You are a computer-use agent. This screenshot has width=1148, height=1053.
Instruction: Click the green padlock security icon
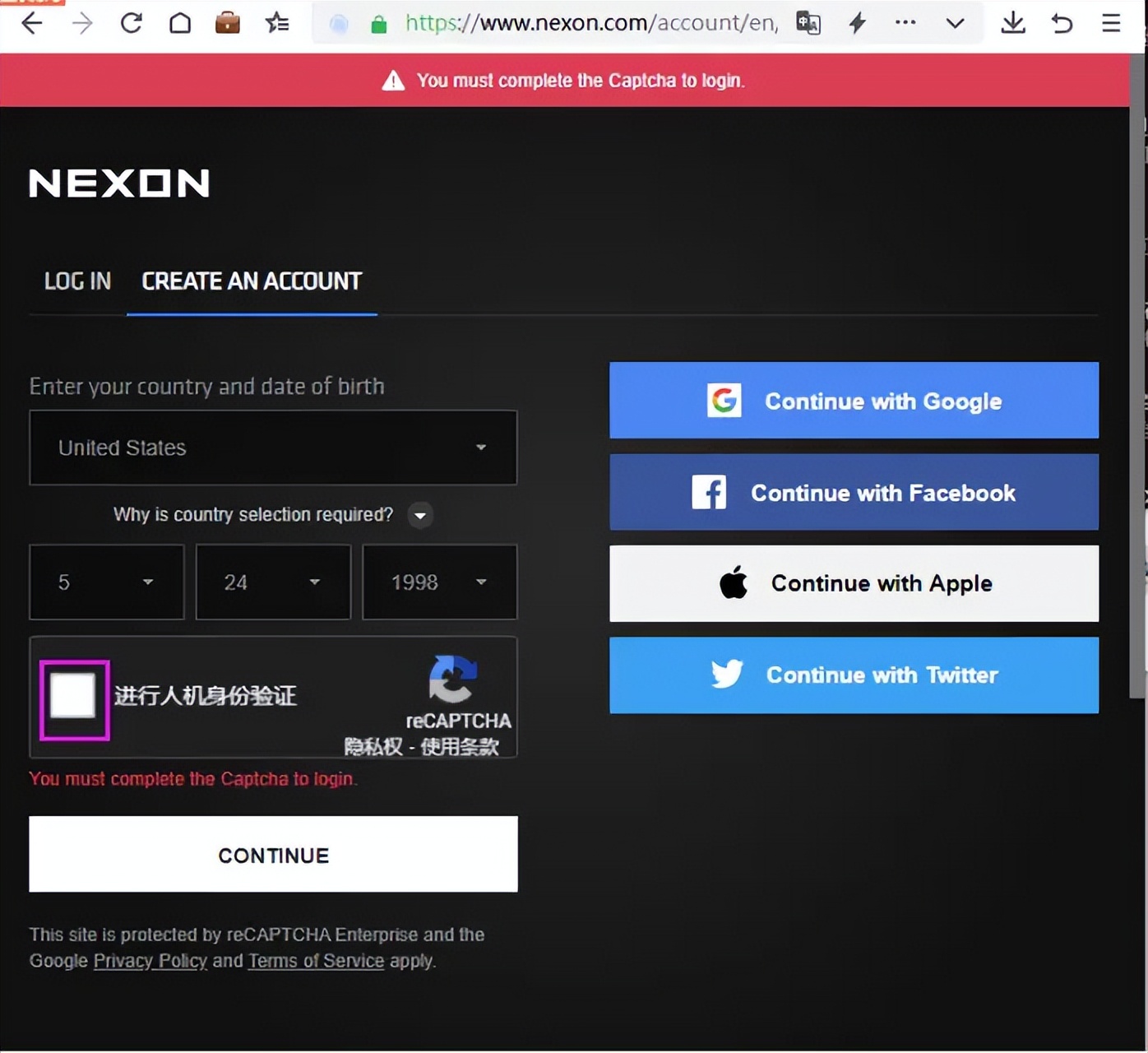pyautogui.click(x=378, y=24)
